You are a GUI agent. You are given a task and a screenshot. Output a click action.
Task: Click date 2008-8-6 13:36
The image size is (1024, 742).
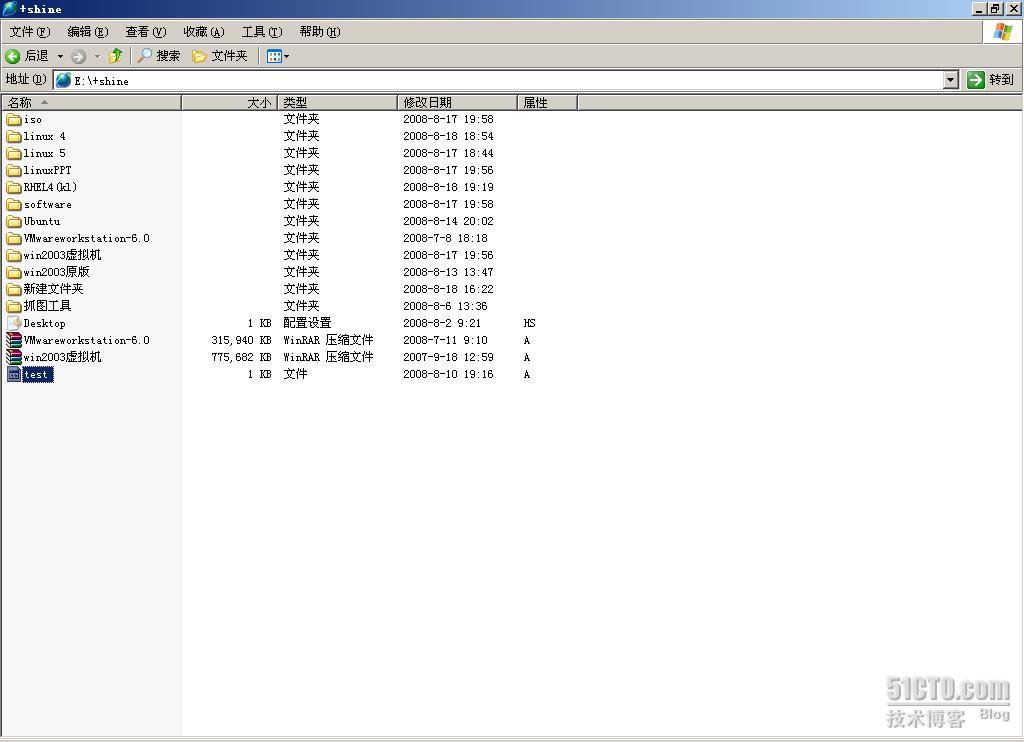coord(445,306)
